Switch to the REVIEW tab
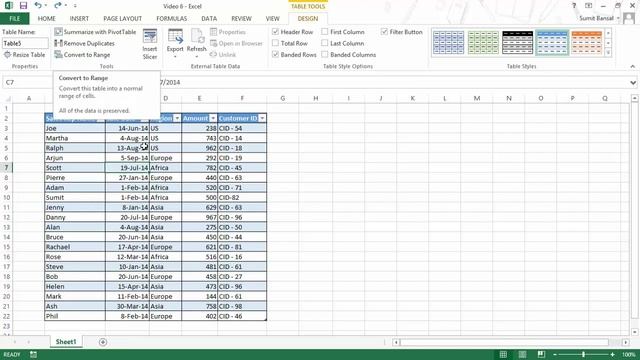Image resolution: width=640 pixels, height=360 pixels. [x=241, y=19]
